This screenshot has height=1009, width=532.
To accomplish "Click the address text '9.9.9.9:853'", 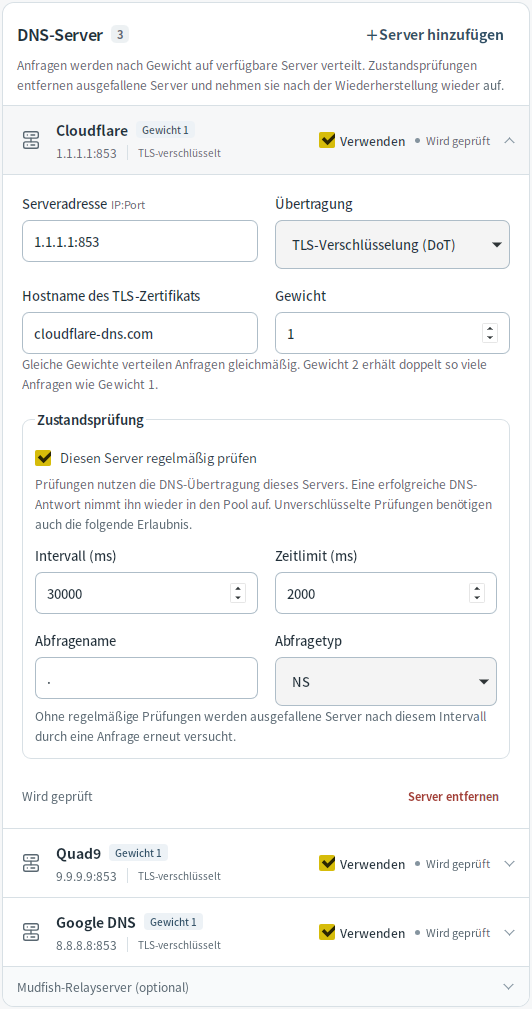I will (86, 876).
